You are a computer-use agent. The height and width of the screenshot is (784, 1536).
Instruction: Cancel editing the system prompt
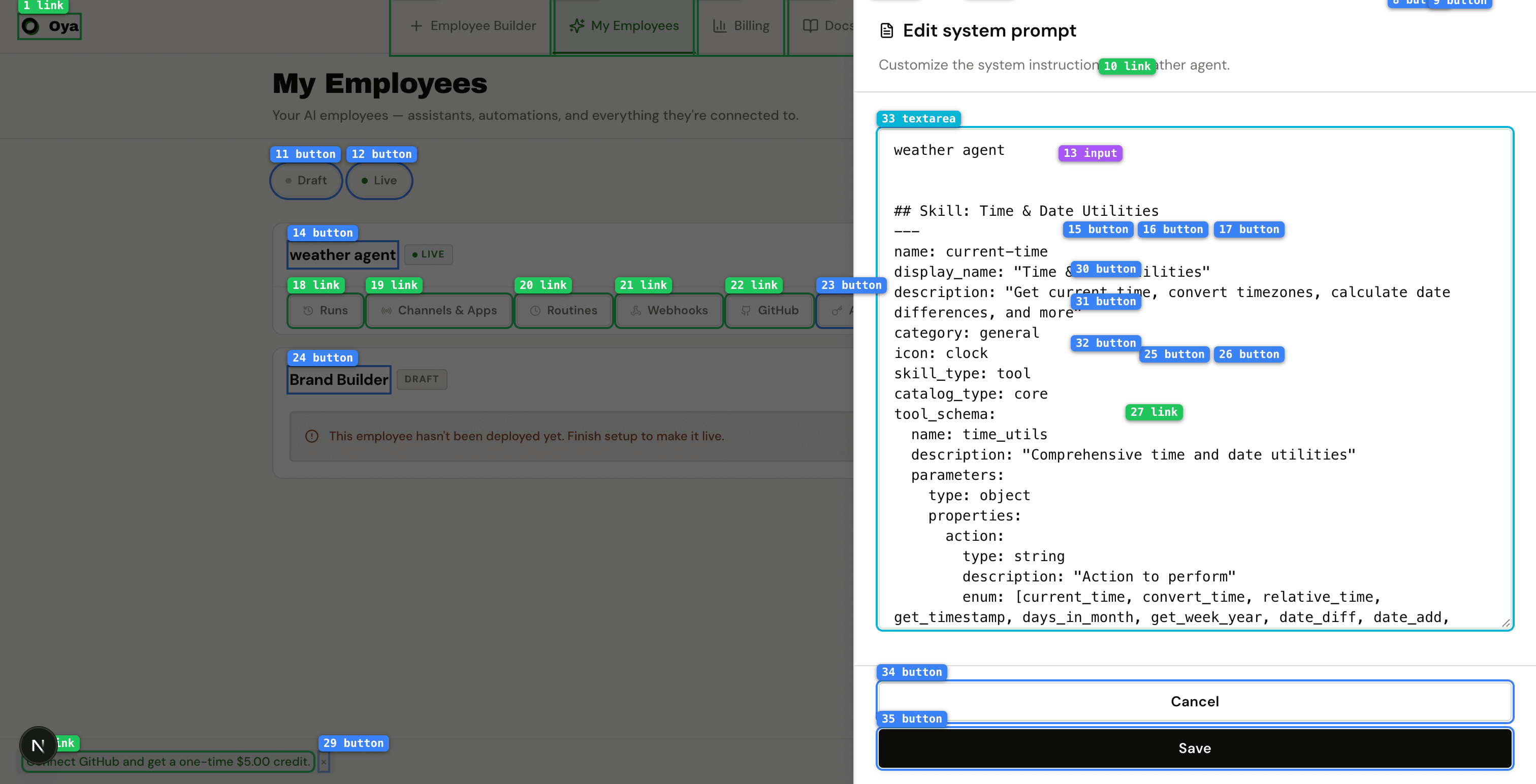1194,701
